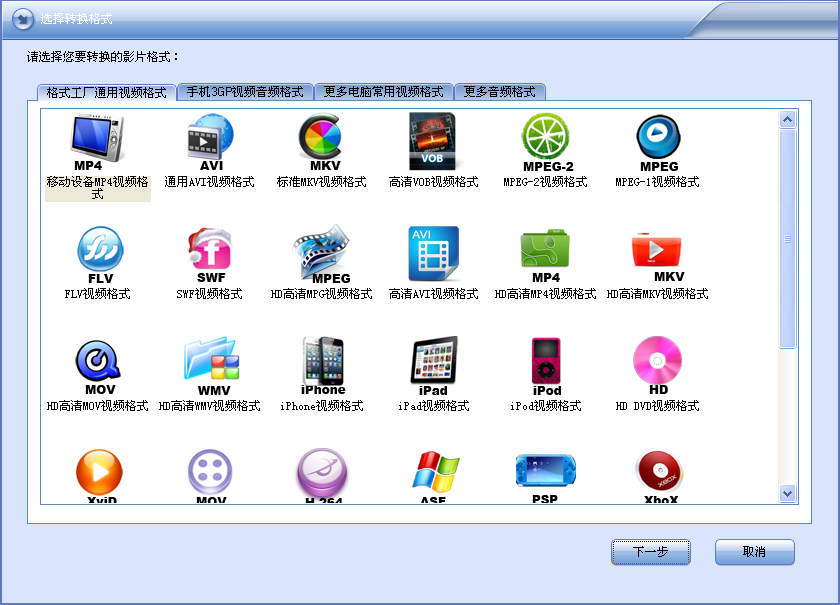Switch to the 手机3GP视频音频格式 tab
840x605 pixels.
tap(246, 90)
